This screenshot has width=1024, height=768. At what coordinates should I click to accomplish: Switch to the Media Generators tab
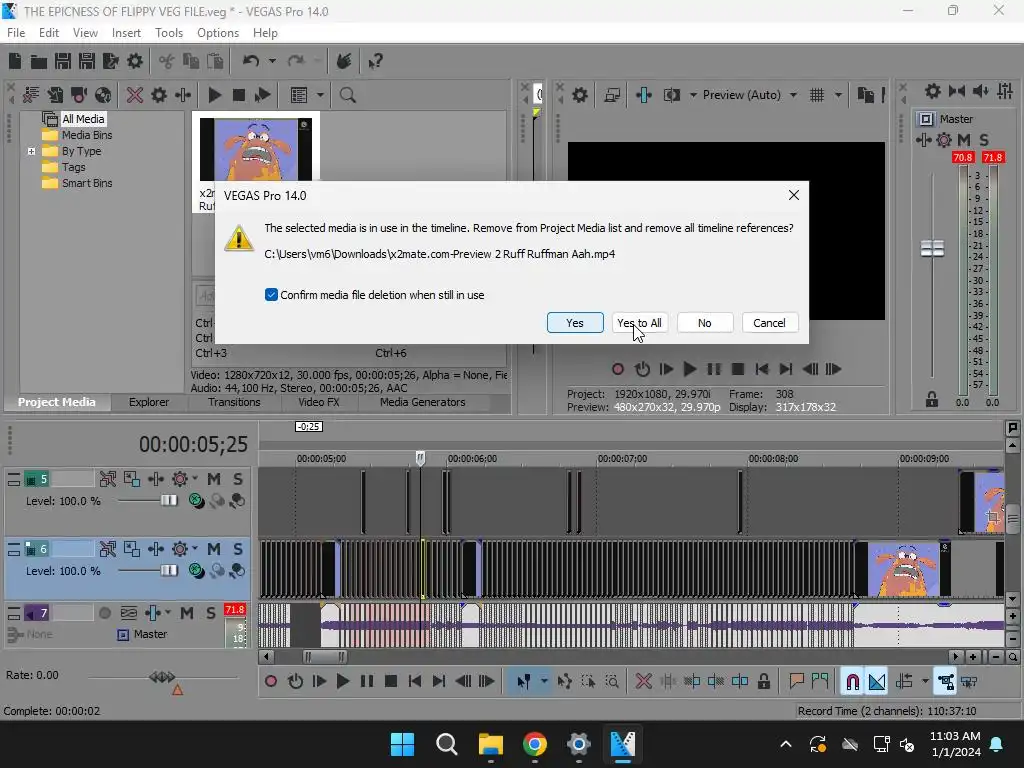(423, 402)
